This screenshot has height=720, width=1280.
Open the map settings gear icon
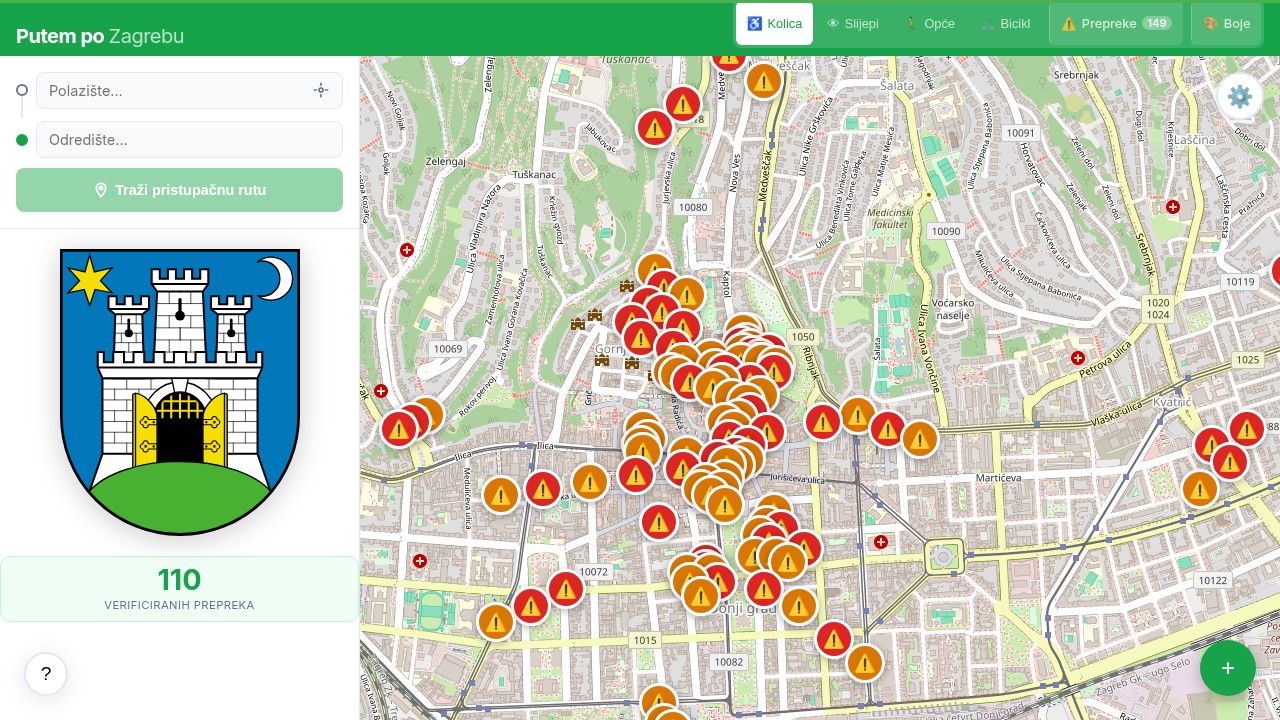(x=1240, y=97)
